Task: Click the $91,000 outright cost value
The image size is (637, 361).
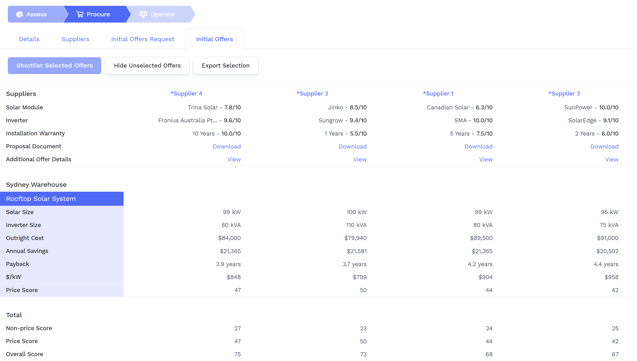Action: [607, 238]
